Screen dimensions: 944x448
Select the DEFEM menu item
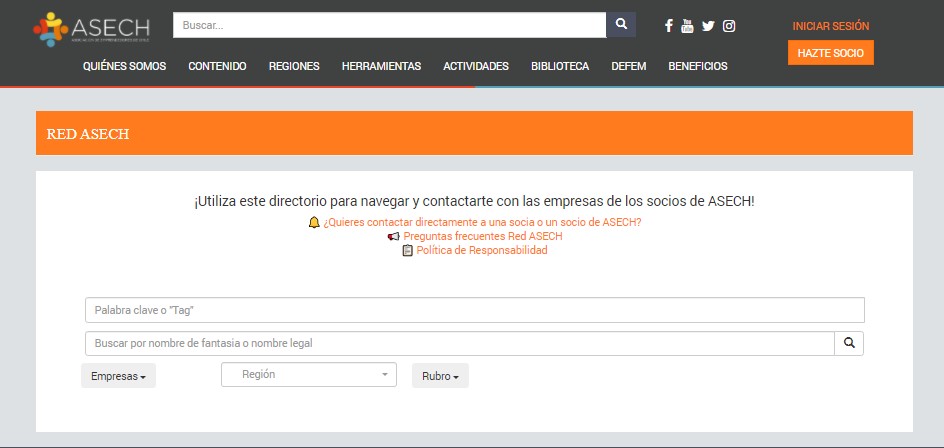(629, 66)
